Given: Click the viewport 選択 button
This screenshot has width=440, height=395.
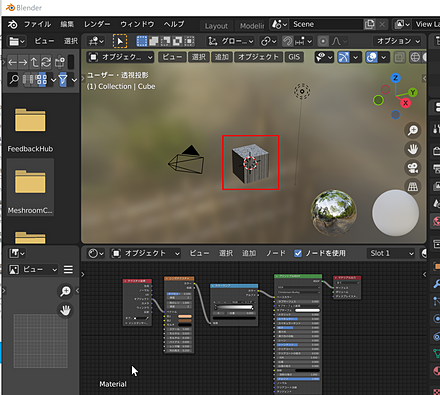Looking at the screenshot, I should [x=199, y=57].
